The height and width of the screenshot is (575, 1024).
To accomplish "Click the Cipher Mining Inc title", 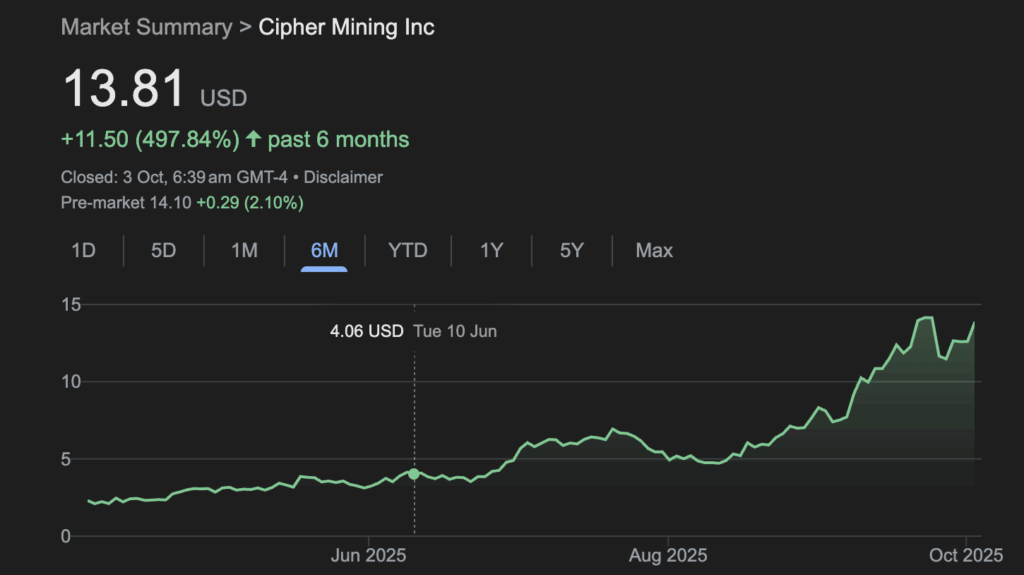I will point(346,27).
